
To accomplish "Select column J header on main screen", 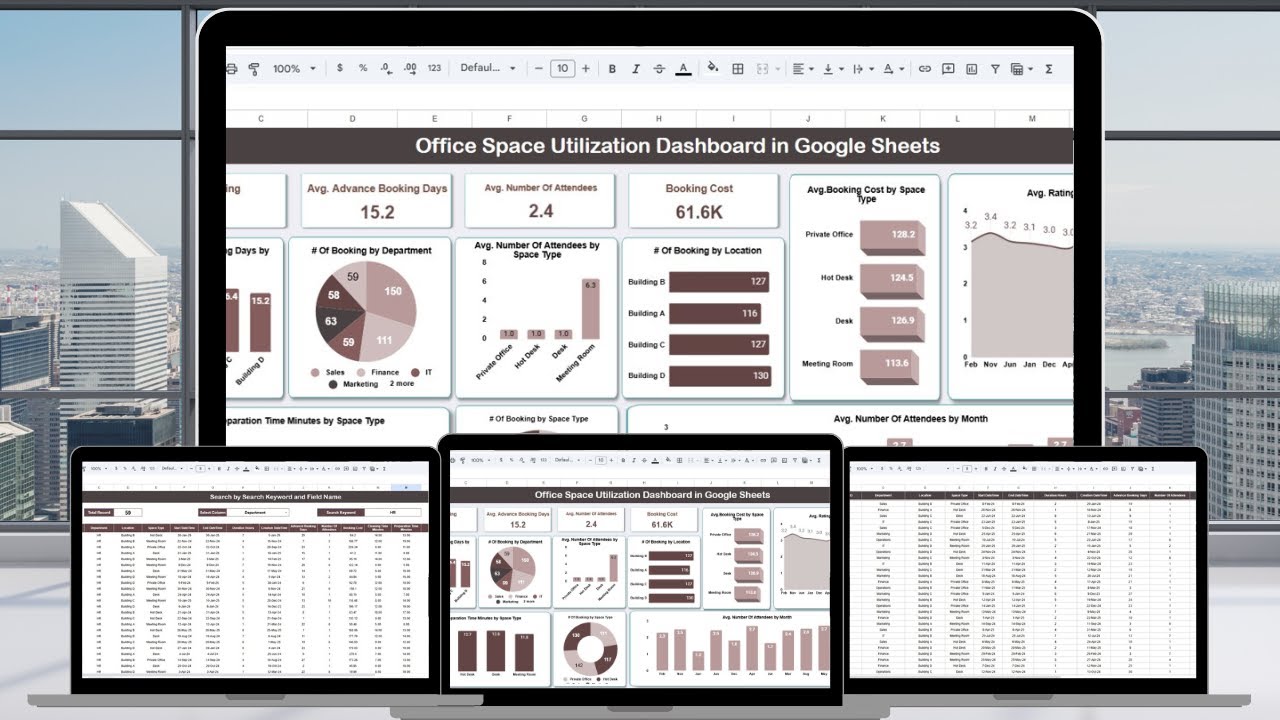I will tap(808, 119).
